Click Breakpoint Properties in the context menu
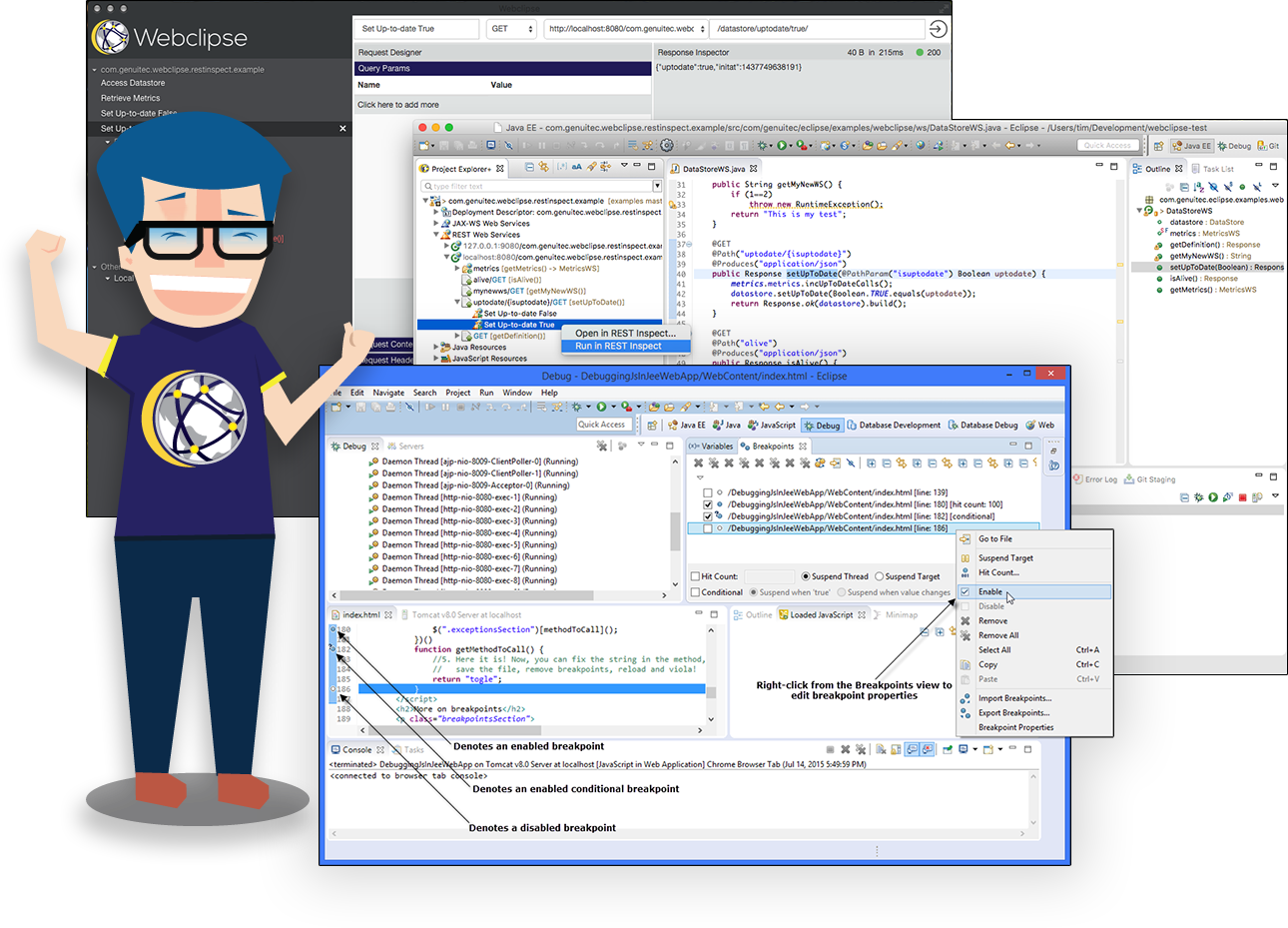 click(1015, 727)
